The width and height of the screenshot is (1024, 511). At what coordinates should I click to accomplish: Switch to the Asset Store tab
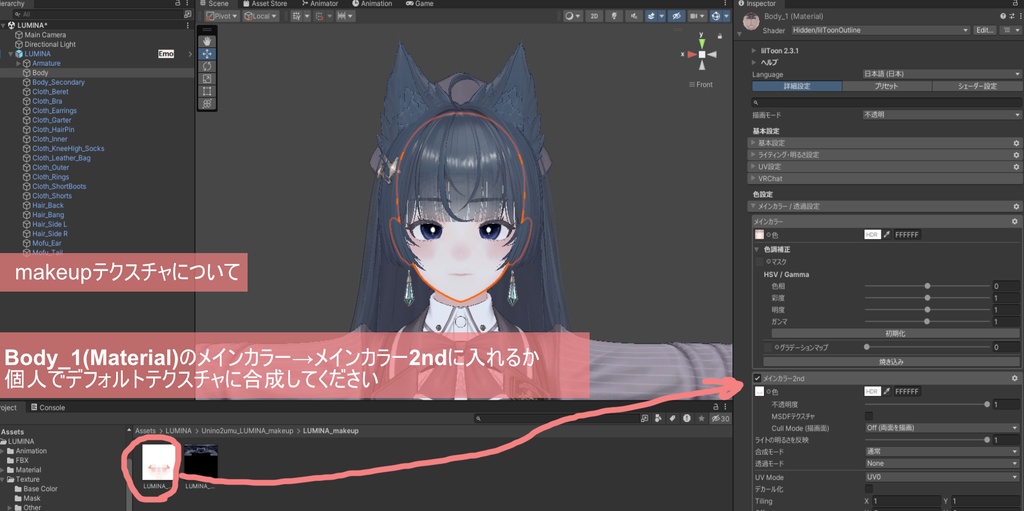pos(264,4)
